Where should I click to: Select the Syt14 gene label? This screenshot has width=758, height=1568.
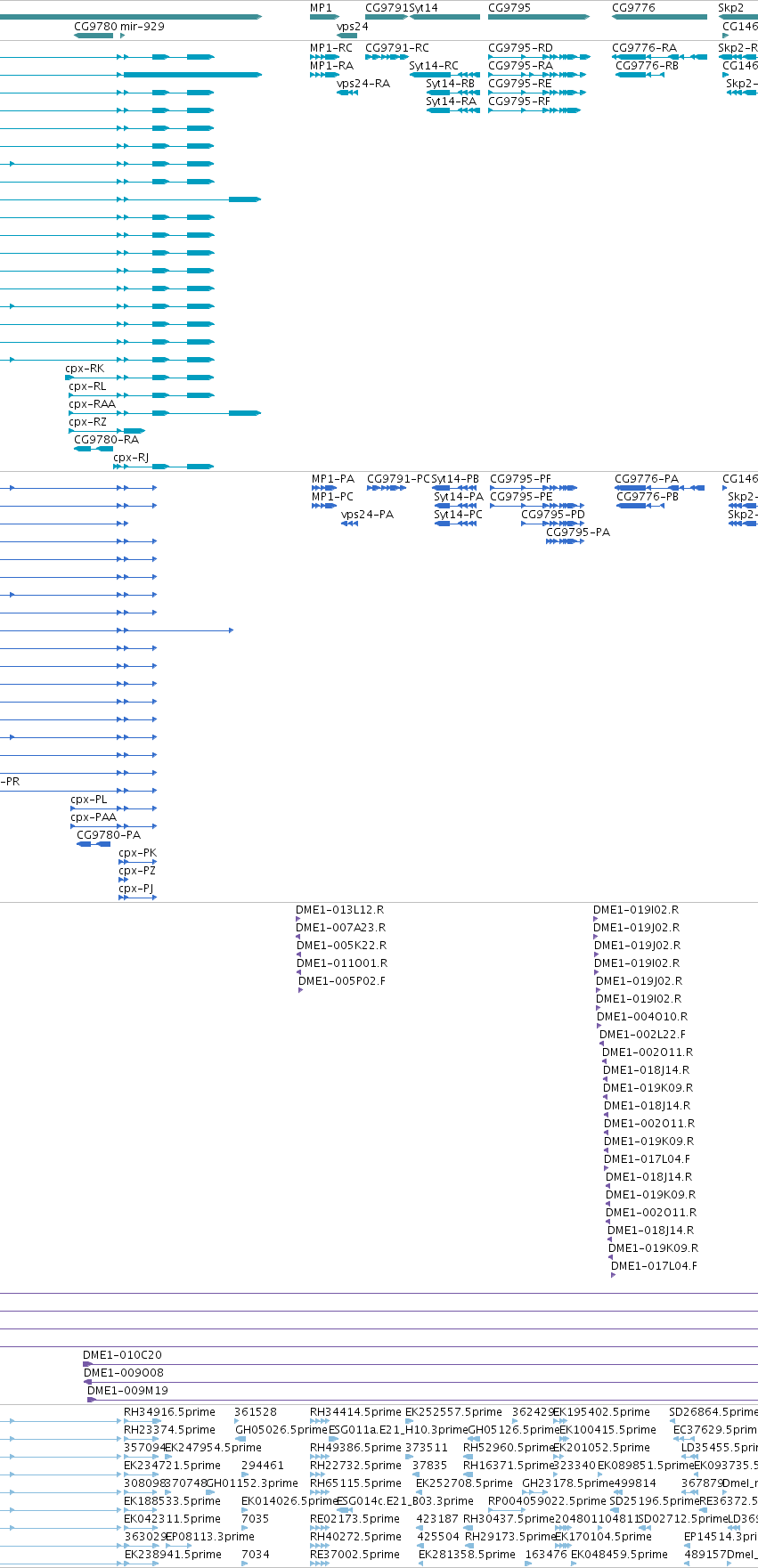click(x=423, y=7)
